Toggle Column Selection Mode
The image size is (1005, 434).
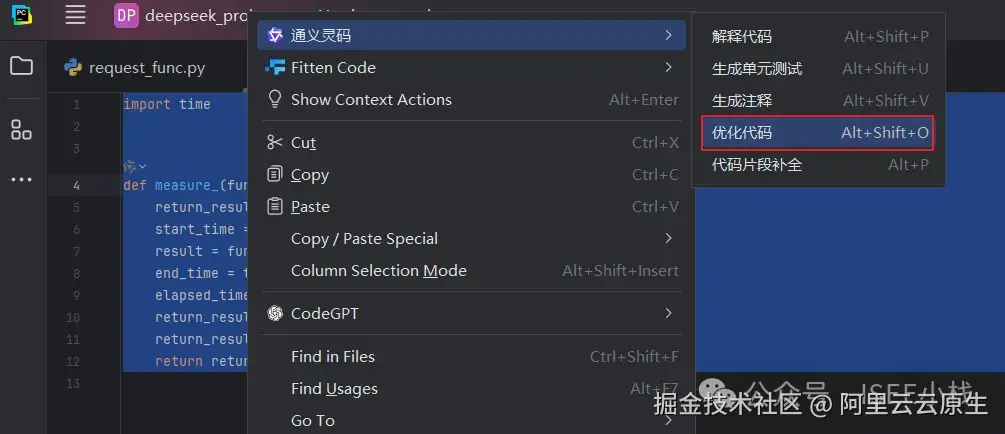coord(378,271)
